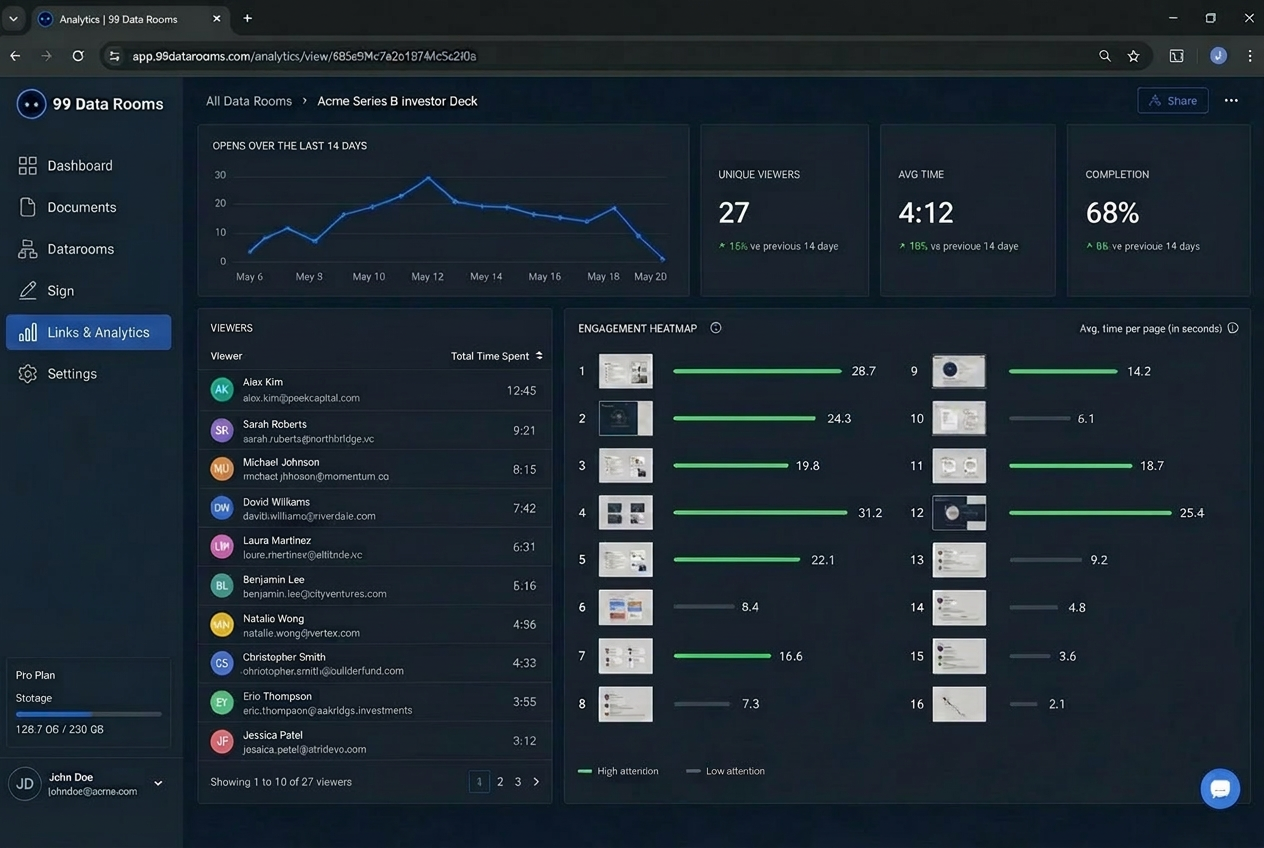The height and width of the screenshot is (848, 1264).
Task: Open the chat support bubble
Action: coord(1220,788)
